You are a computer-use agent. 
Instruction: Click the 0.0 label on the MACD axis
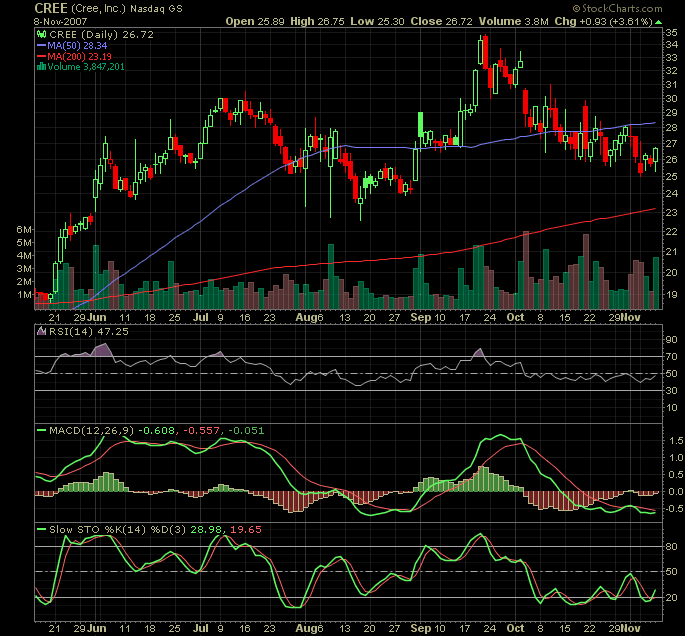(676, 492)
